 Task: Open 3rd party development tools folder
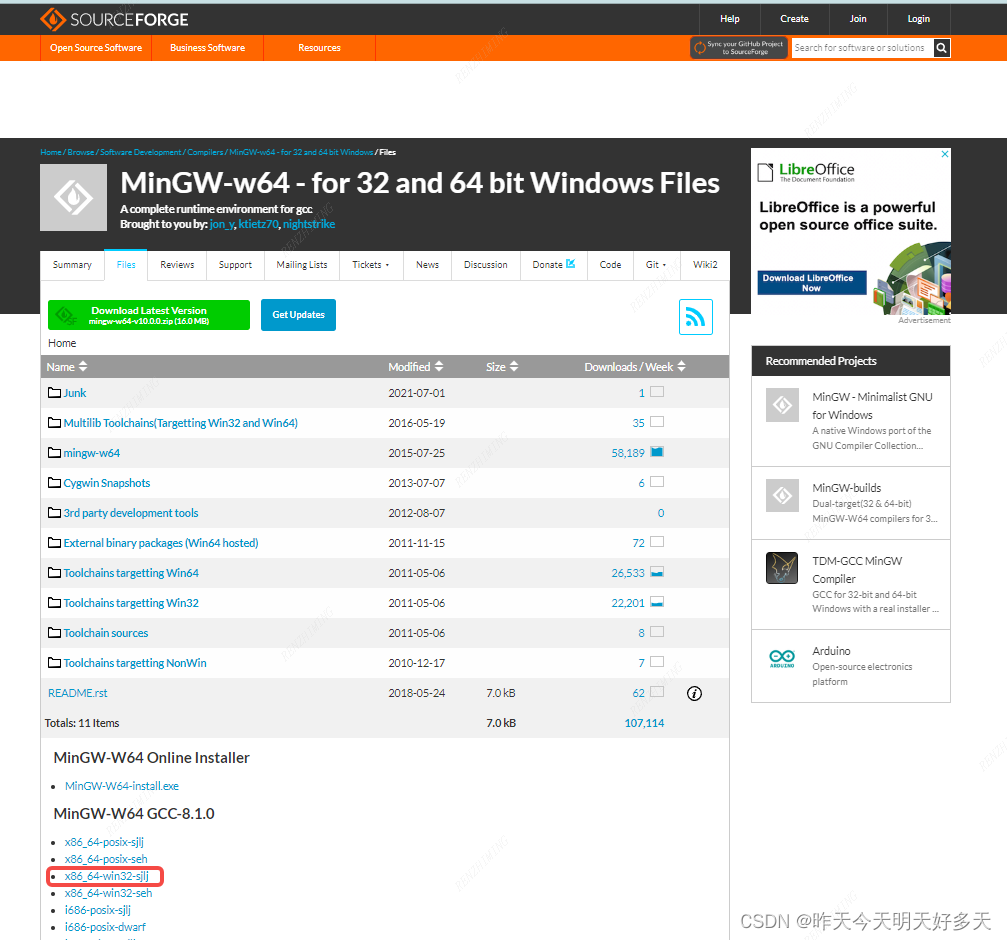pyautogui.click(x=130, y=512)
